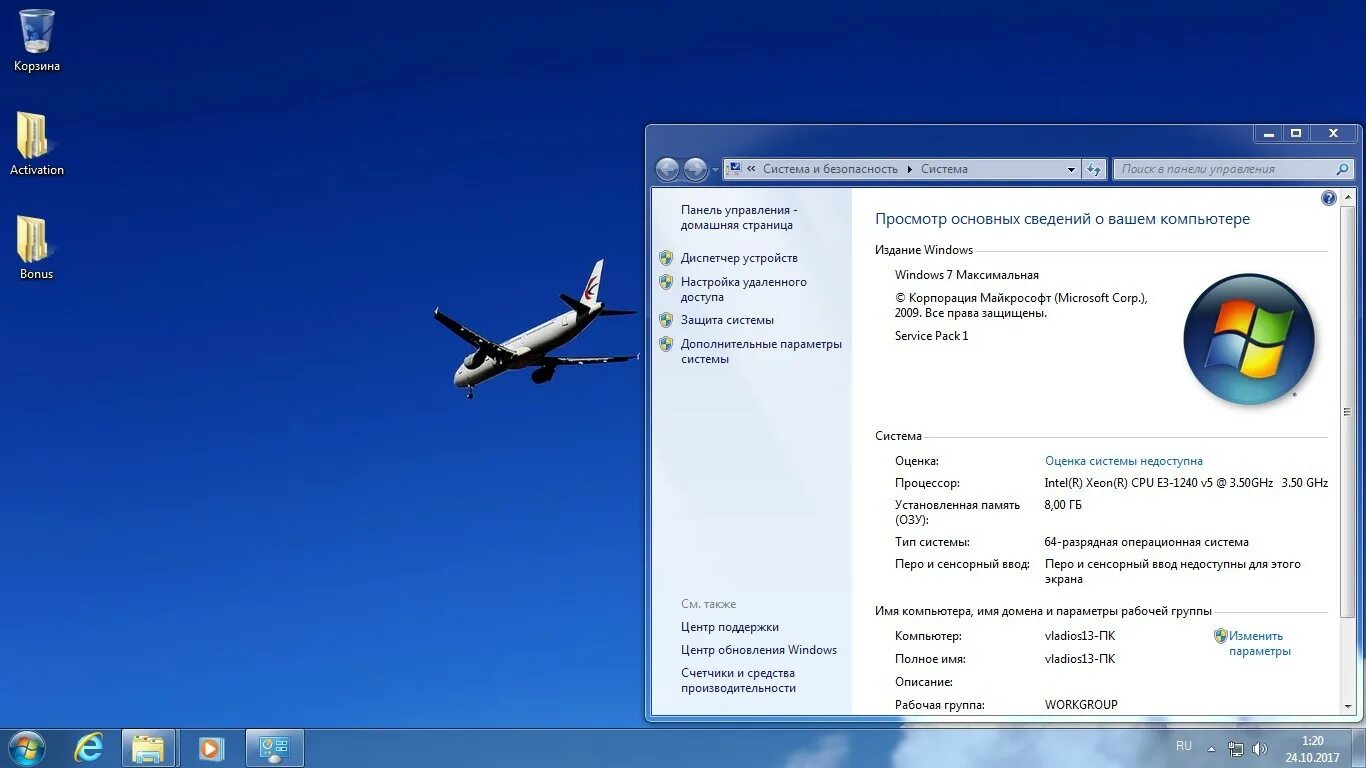Open Центр обновления Windows link
The image size is (1366, 768).
(759, 650)
